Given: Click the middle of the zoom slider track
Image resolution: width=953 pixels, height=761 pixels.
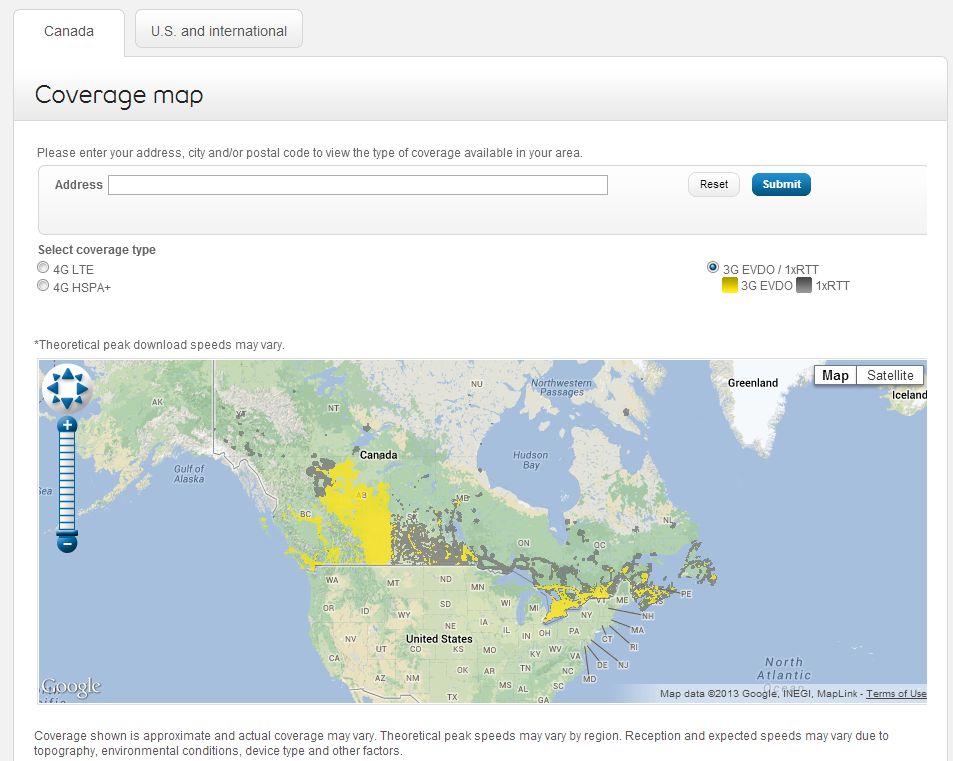Looking at the screenshot, I should click(x=67, y=484).
